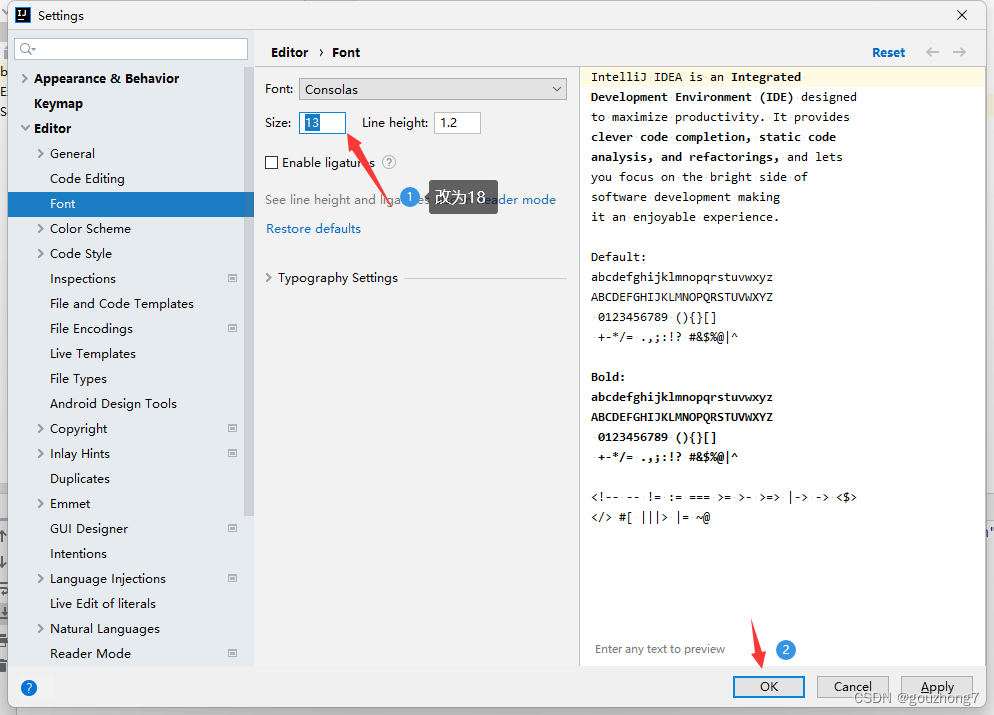This screenshot has height=715, width=994.
Task: Click the project-level icon beside Copyright
Action: (x=233, y=428)
